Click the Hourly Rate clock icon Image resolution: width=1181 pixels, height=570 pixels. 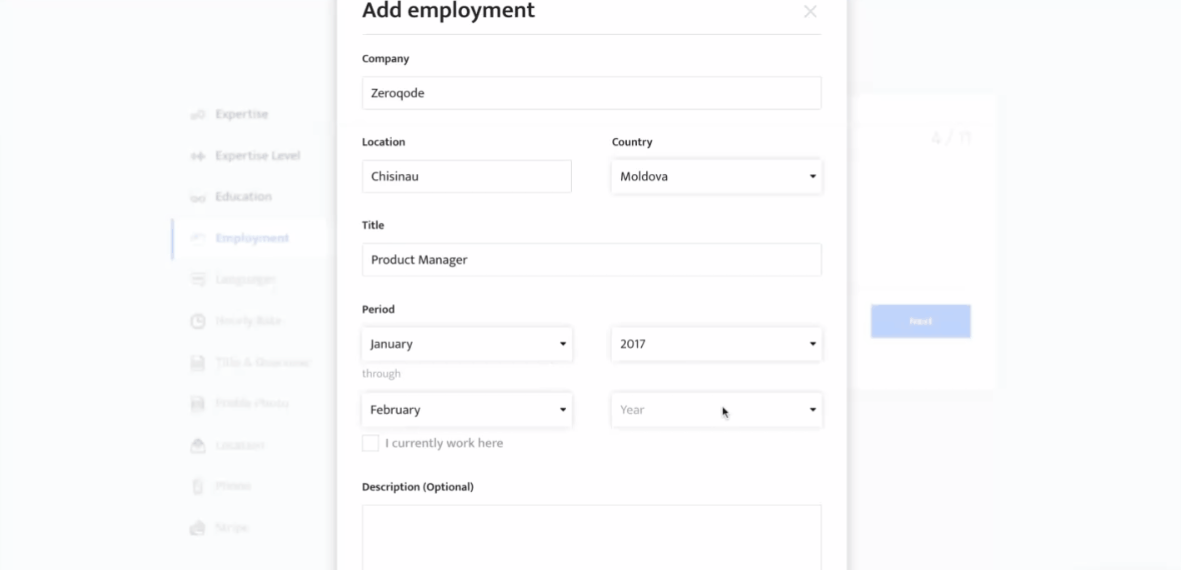click(198, 321)
